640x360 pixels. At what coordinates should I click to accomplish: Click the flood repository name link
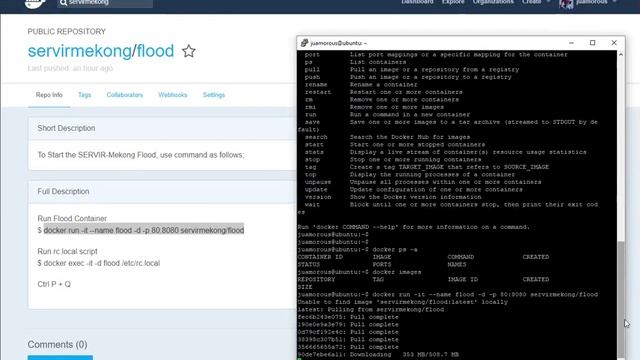click(155, 51)
